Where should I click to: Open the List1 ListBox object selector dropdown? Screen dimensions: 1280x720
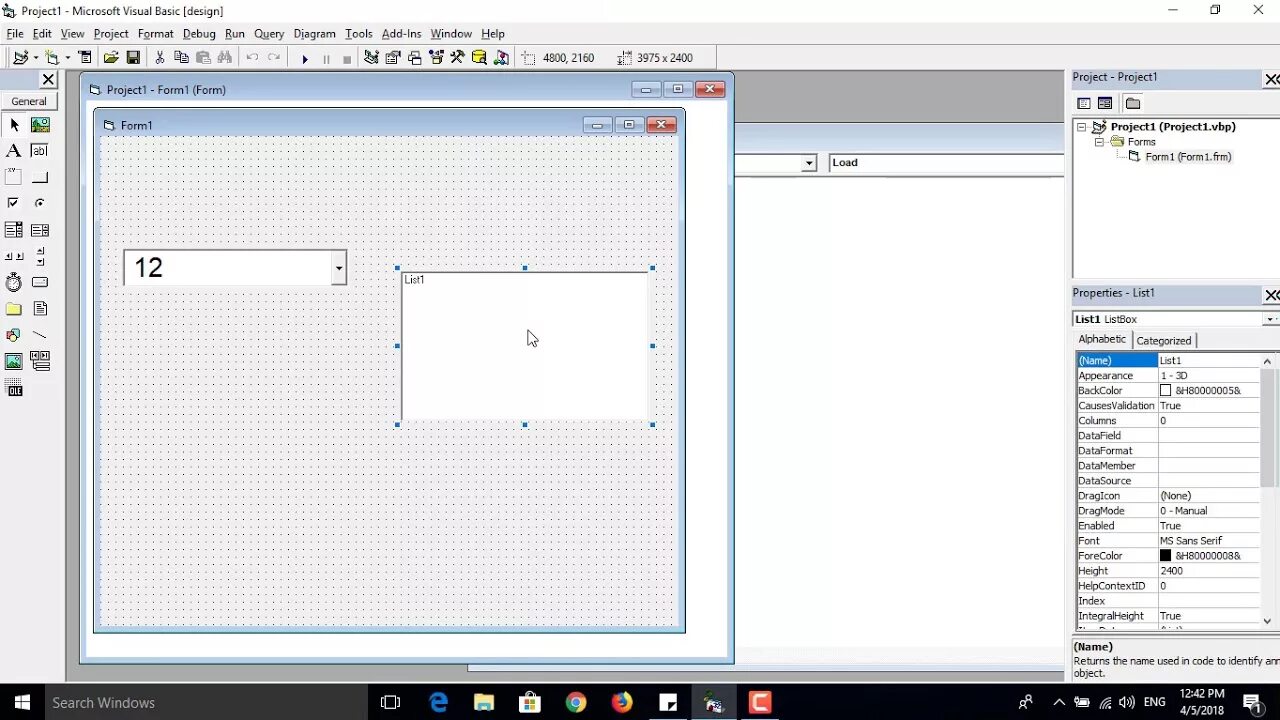pyautogui.click(x=1270, y=319)
